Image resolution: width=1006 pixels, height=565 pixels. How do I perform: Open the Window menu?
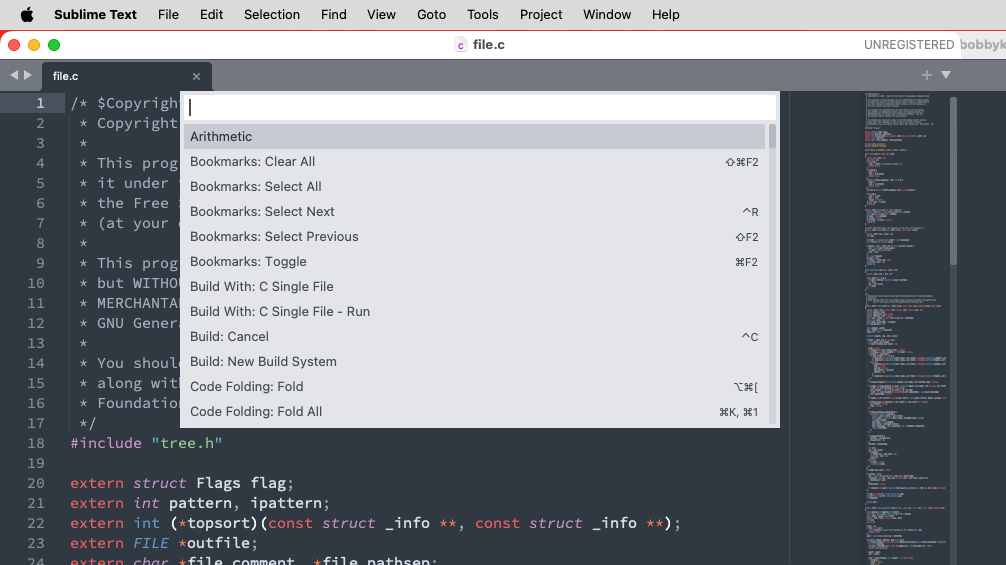point(607,14)
